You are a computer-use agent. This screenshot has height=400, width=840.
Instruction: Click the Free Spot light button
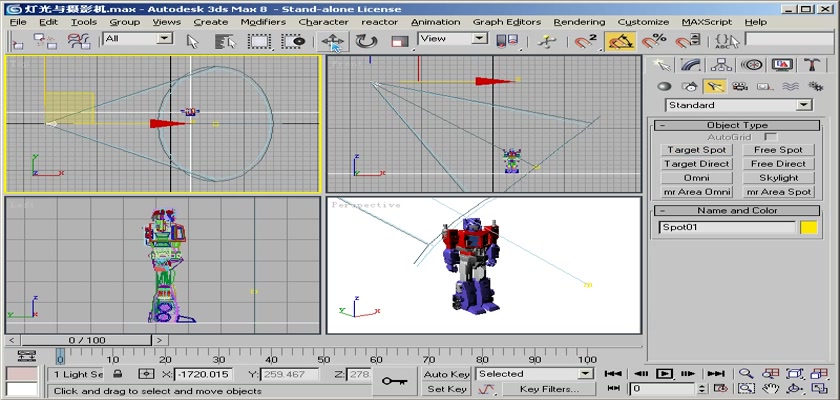(x=778, y=150)
